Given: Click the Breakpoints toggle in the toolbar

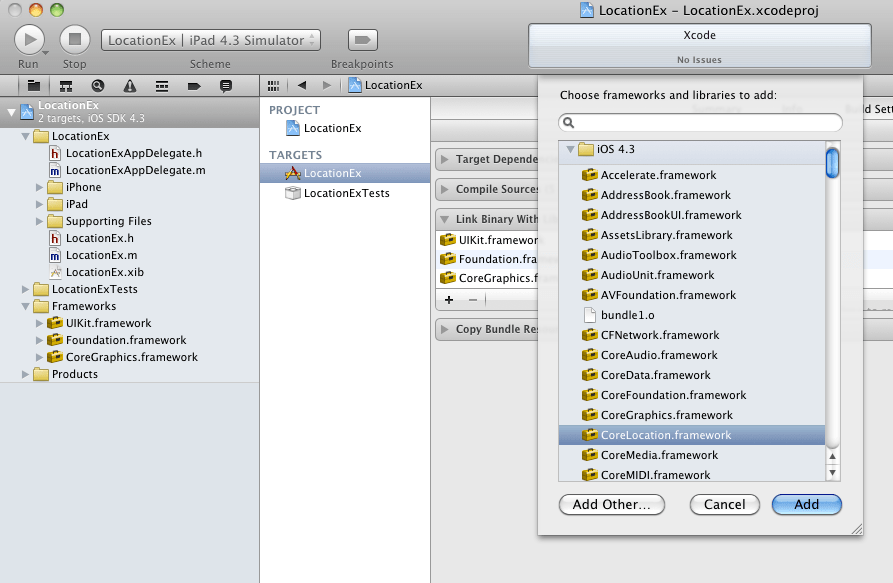Looking at the screenshot, I should pos(361,41).
